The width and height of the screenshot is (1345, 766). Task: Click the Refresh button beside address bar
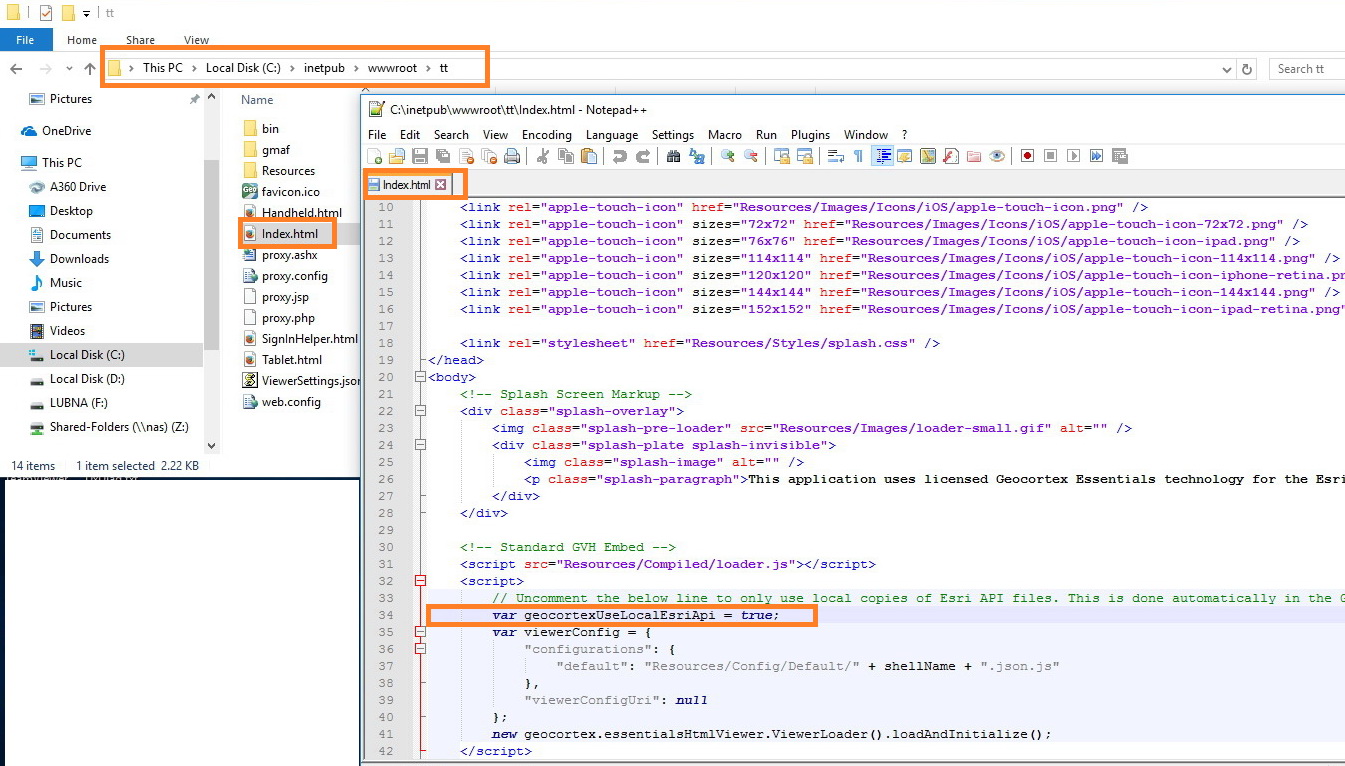coord(1246,69)
